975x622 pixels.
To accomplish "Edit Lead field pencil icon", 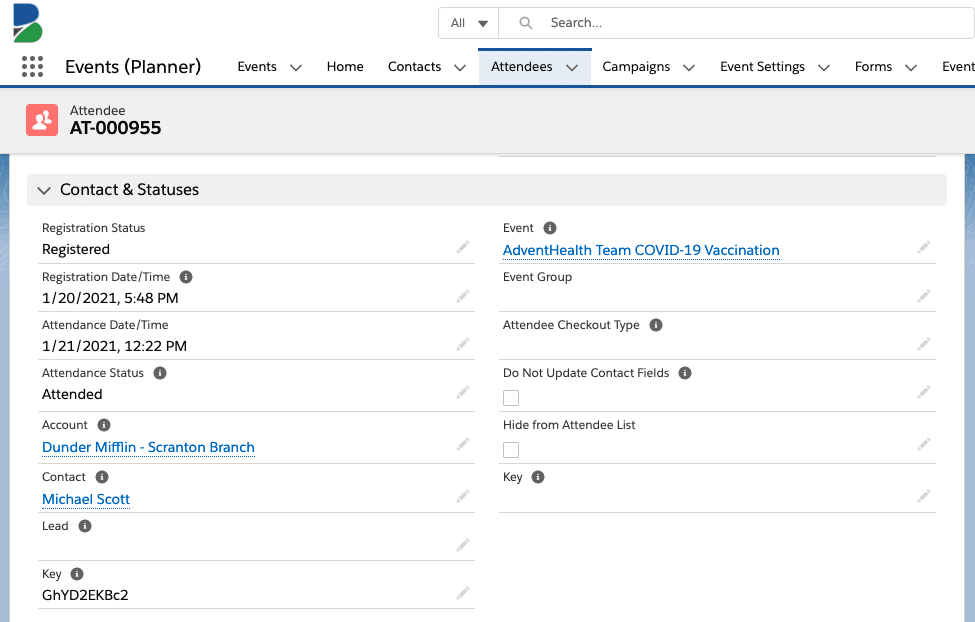I will tap(463, 545).
